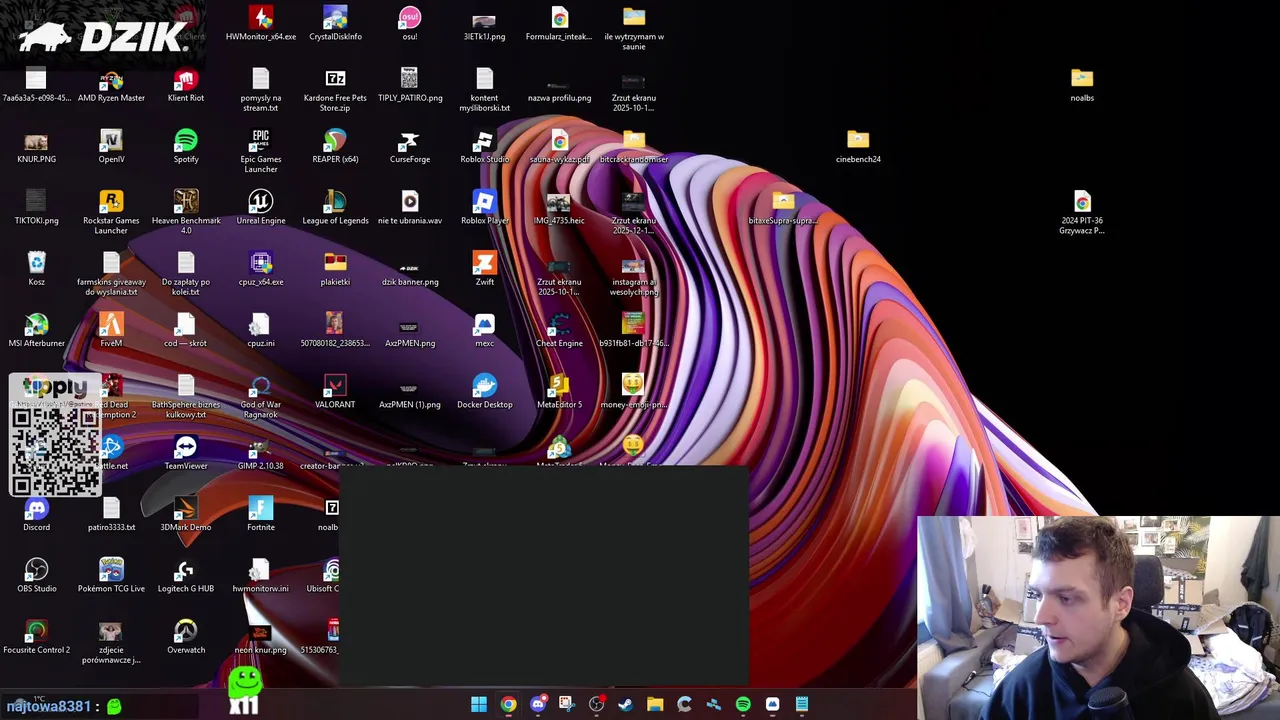
Task: Open Rockstar Games Launcher shortcut
Action: 111,213
